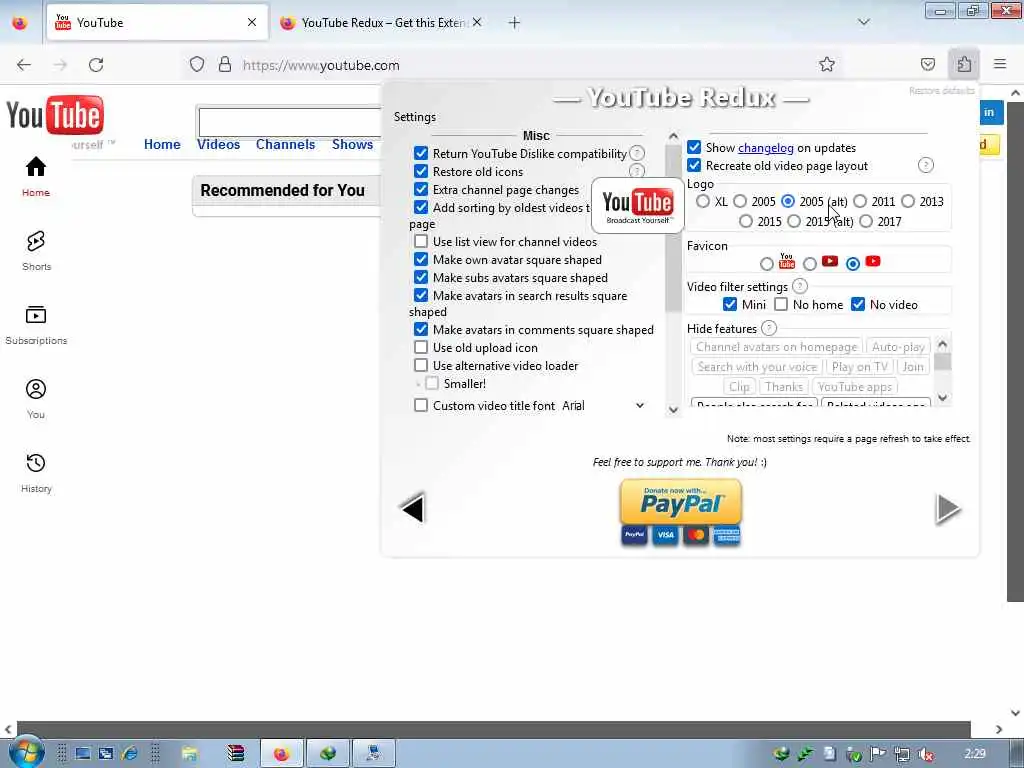Click the page horizontal scrollbar track
1024x768 pixels.
point(493,729)
